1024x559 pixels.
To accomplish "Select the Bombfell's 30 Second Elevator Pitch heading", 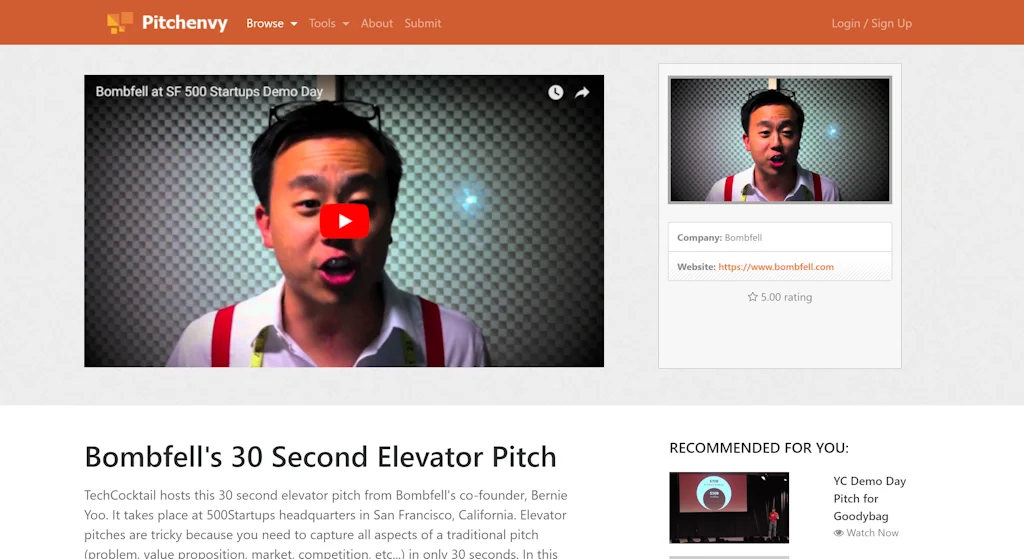I will click(x=321, y=456).
